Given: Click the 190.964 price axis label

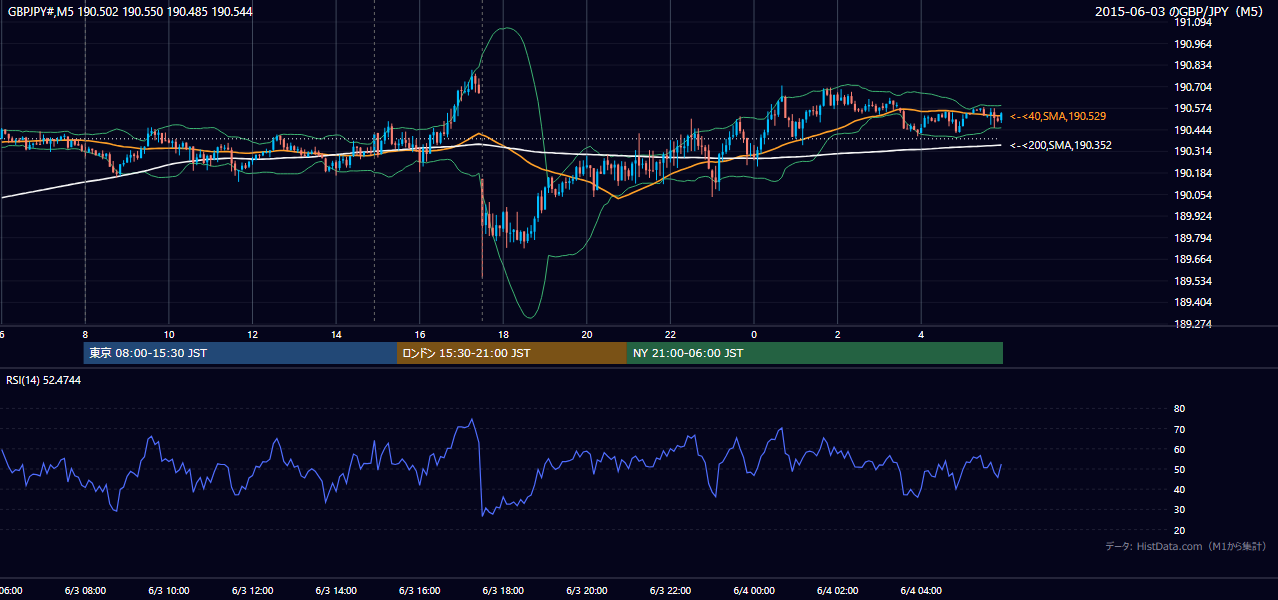Looking at the screenshot, I should (1192, 44).
